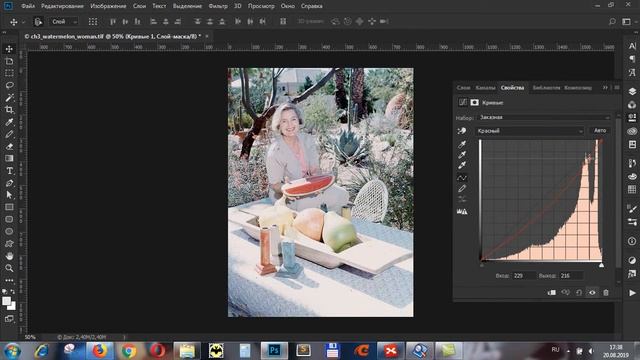The image size is (640, 360).
Task: Click the white point slider under the histogram
Action: (x=601, y=265)
